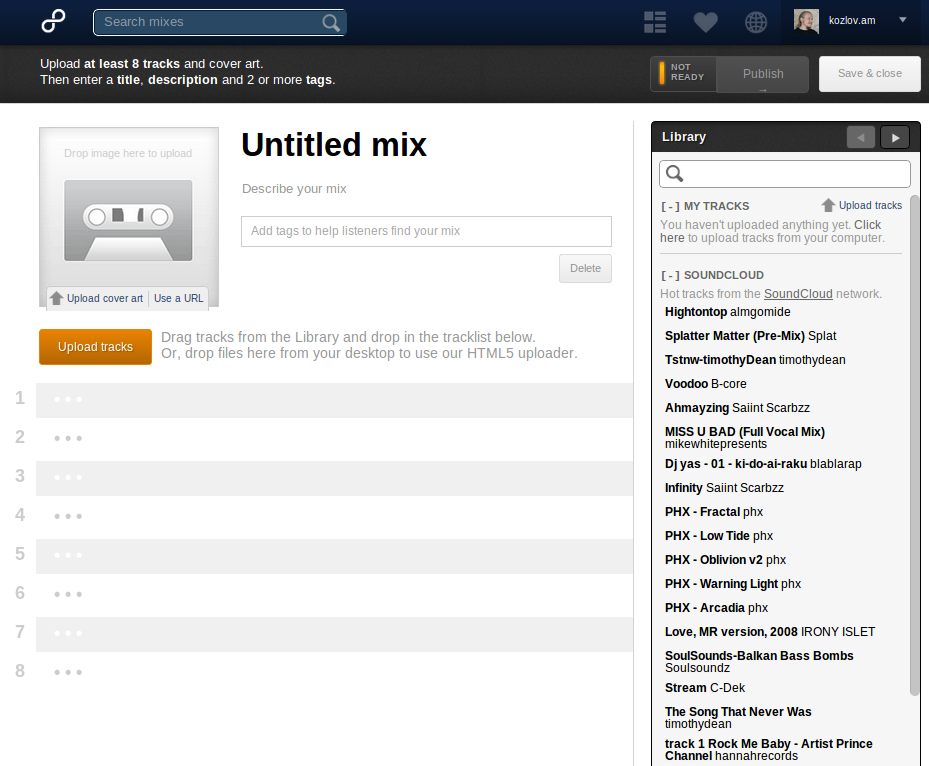This screenshot has width=929, height=766.
Task: Click the Save & close button
Action: pyautogui.click(x=869, y=74)
